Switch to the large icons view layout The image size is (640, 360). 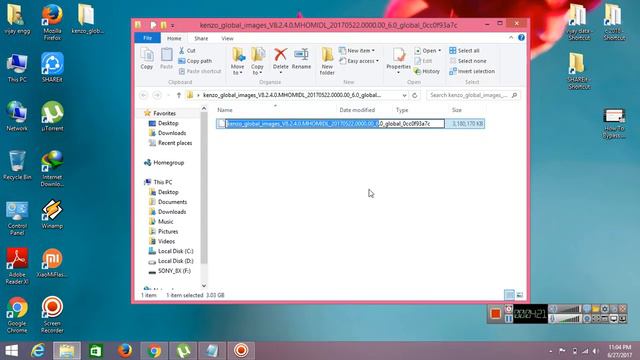coord(520,295)
